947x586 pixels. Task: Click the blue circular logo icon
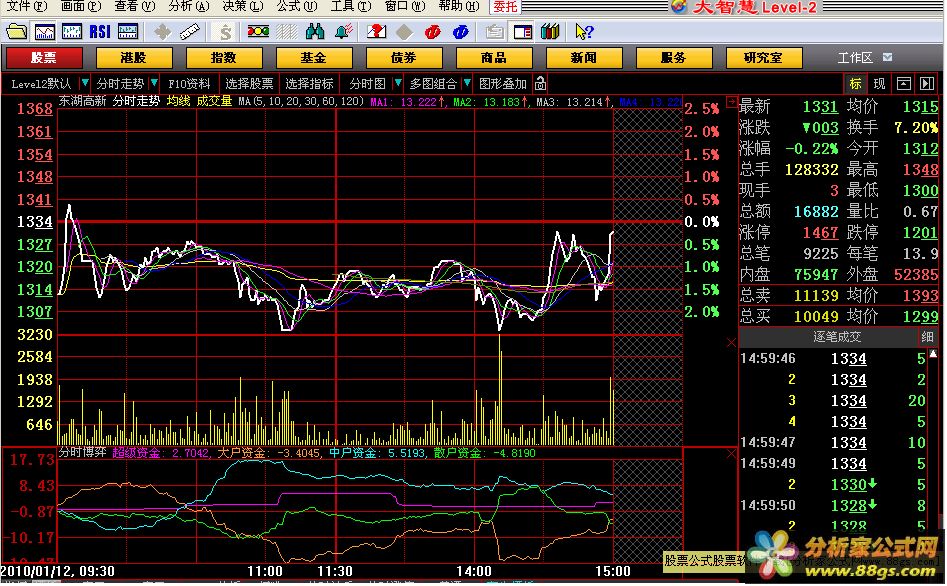[460, 31]
